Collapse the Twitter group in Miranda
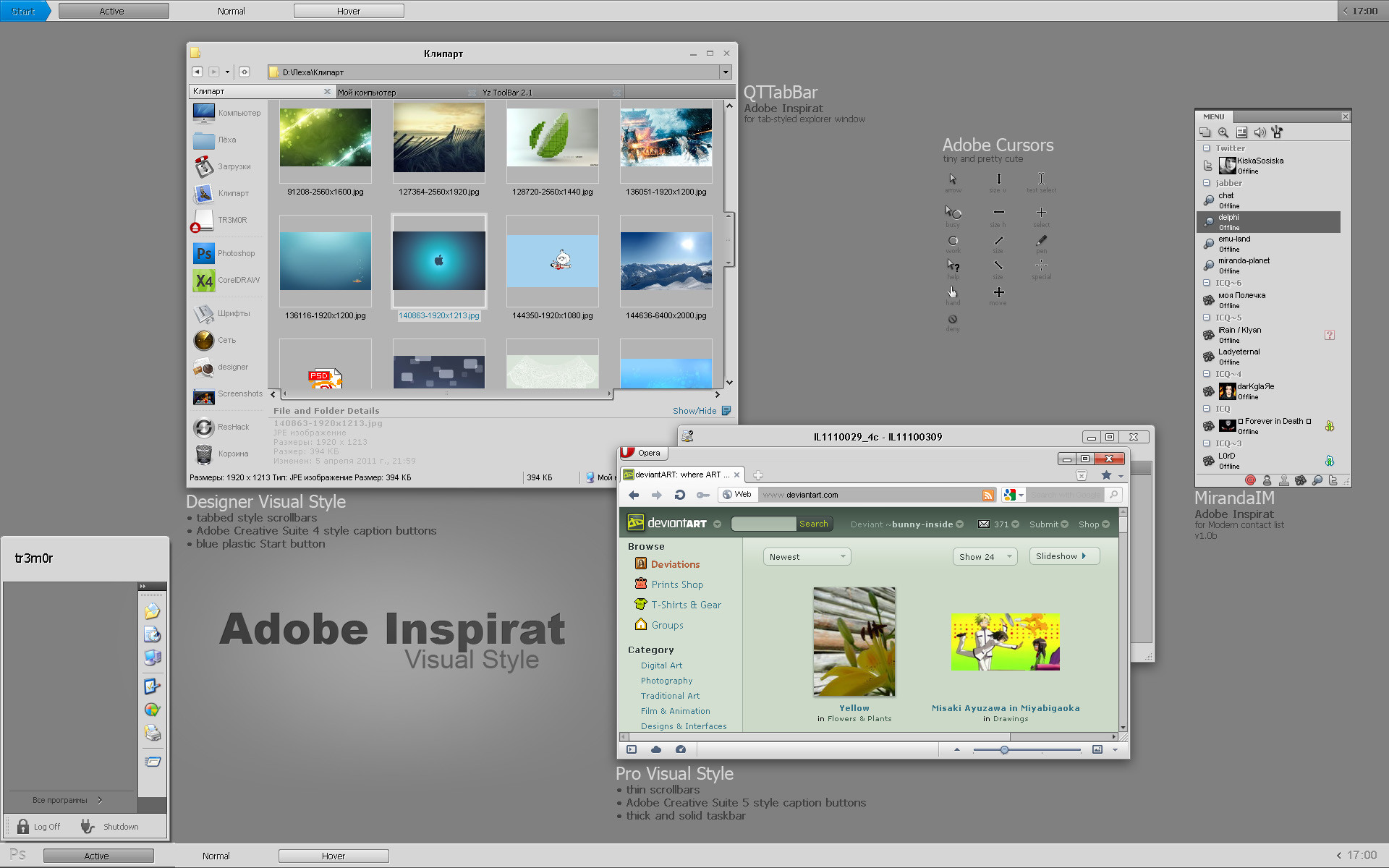The image size is (1389, 868). [1206, 148]
